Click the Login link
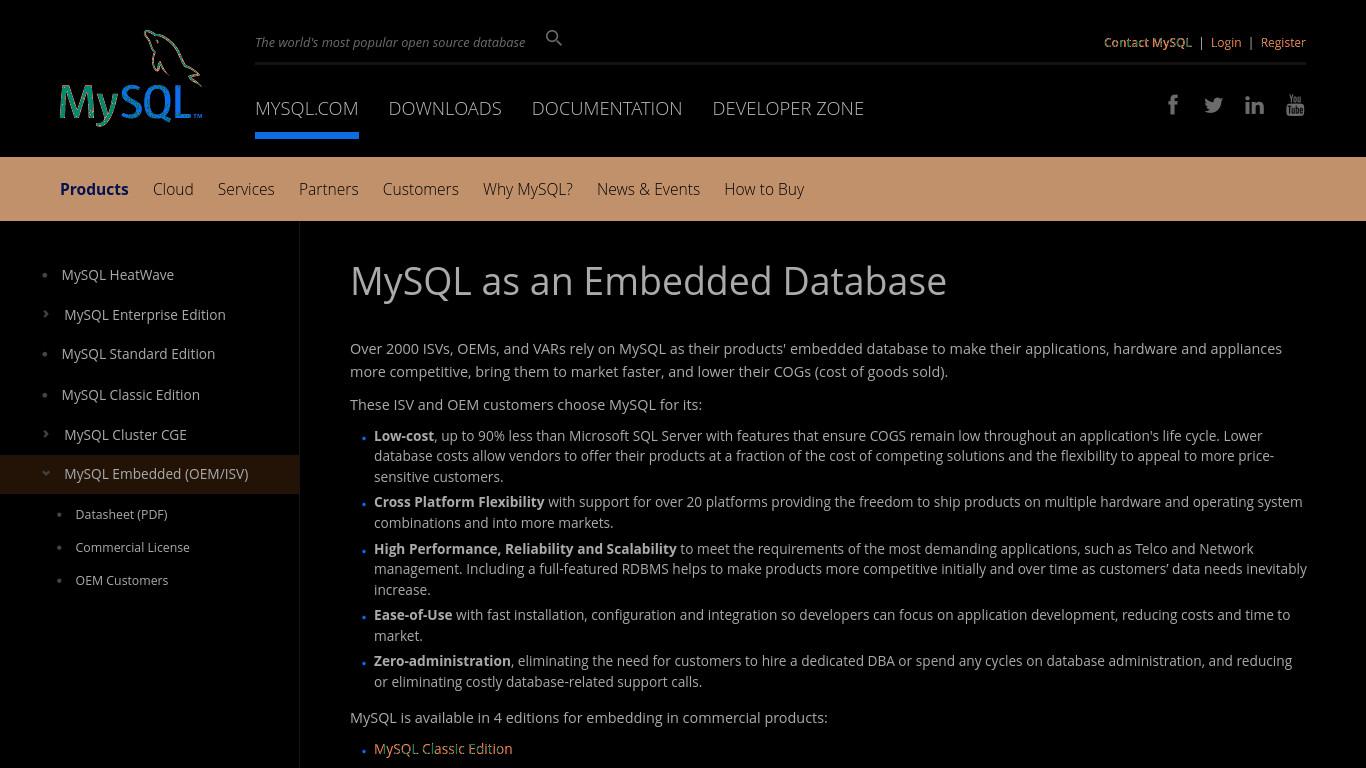The image size is (1366, 768). tap(1226, 42)
